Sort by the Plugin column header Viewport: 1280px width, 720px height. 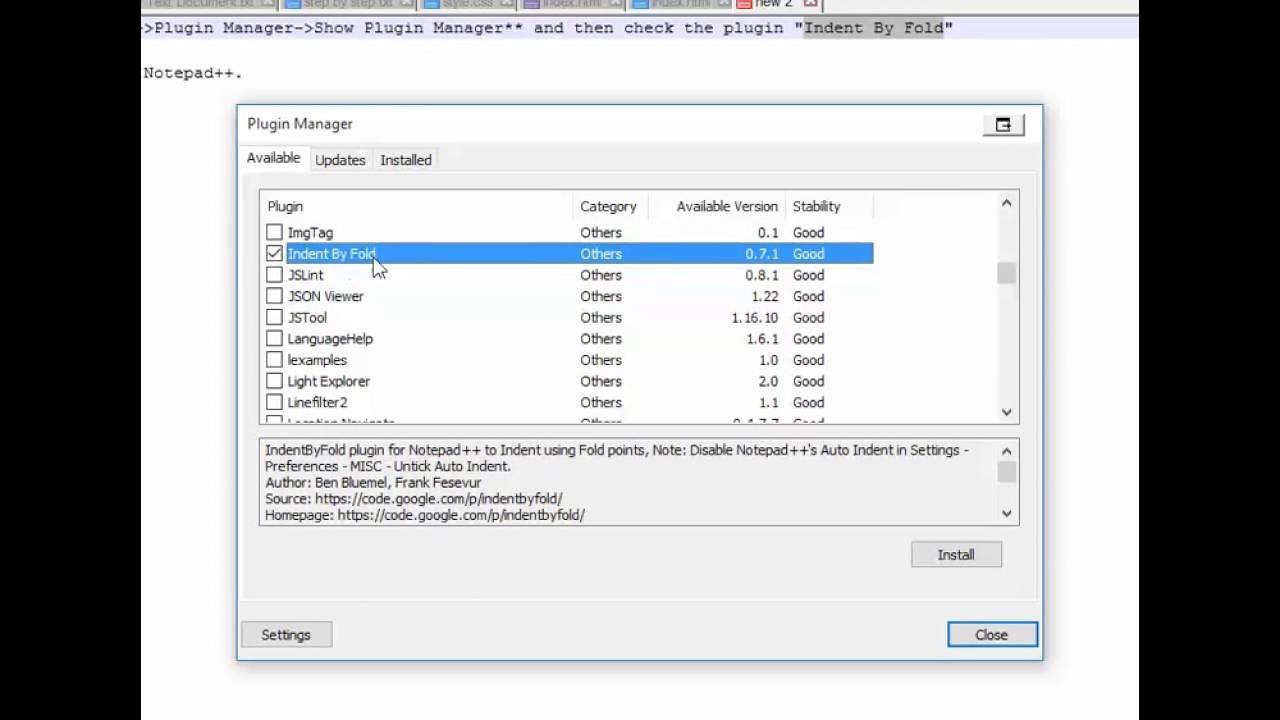point(416,206)
